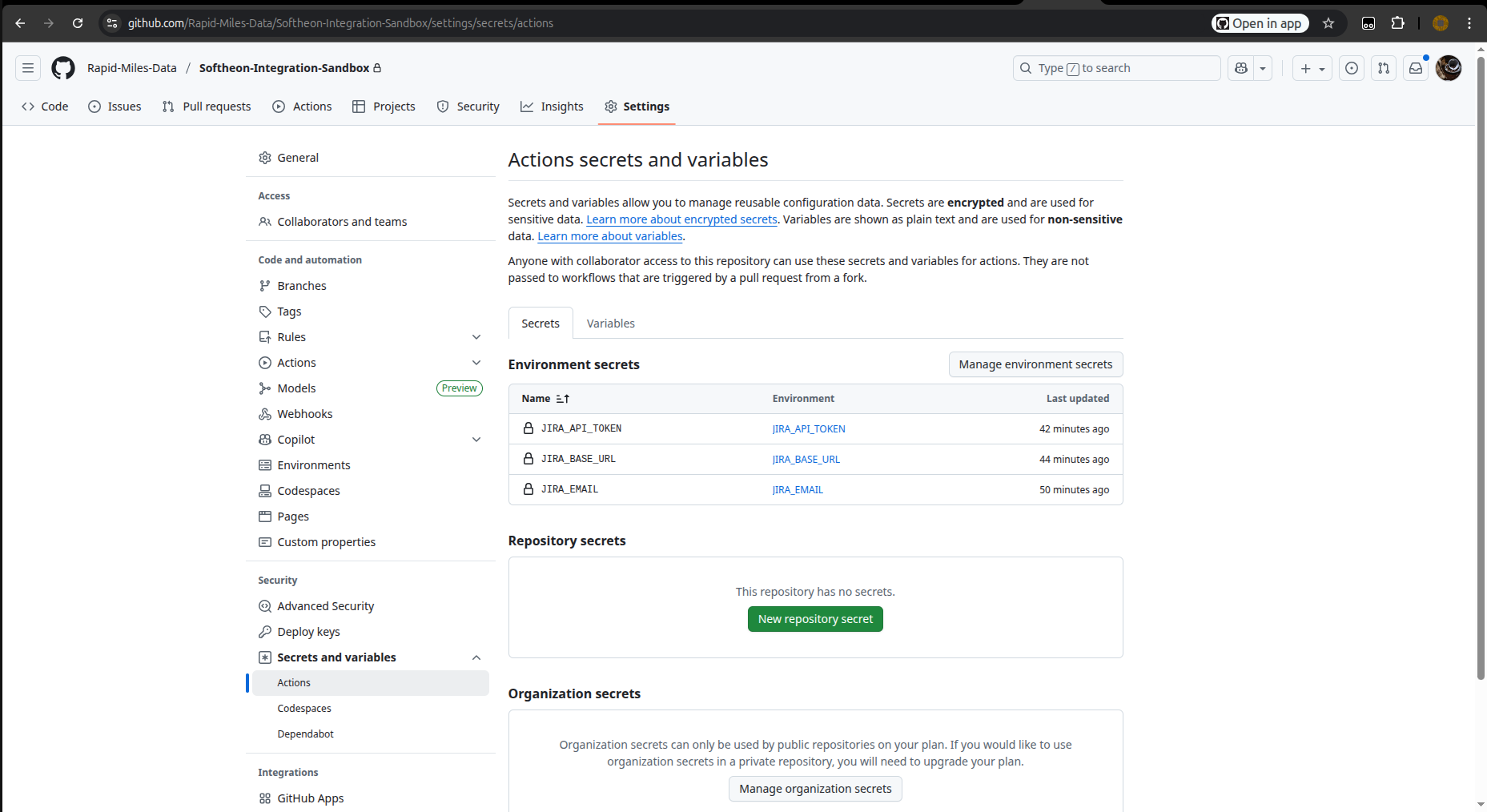Open Deploy keys settings

pos(371,632)
